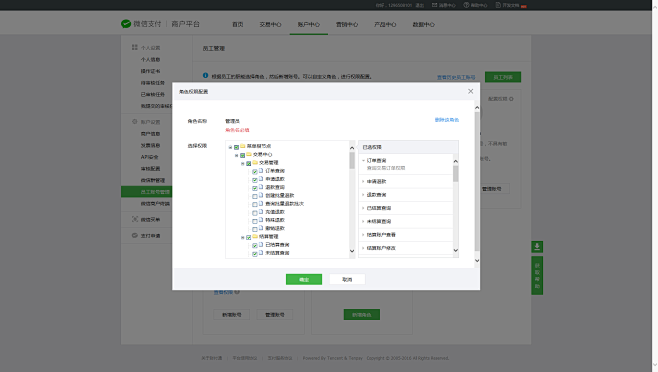Check the 查询批量退款批次 checkbox

click(255, 204)
